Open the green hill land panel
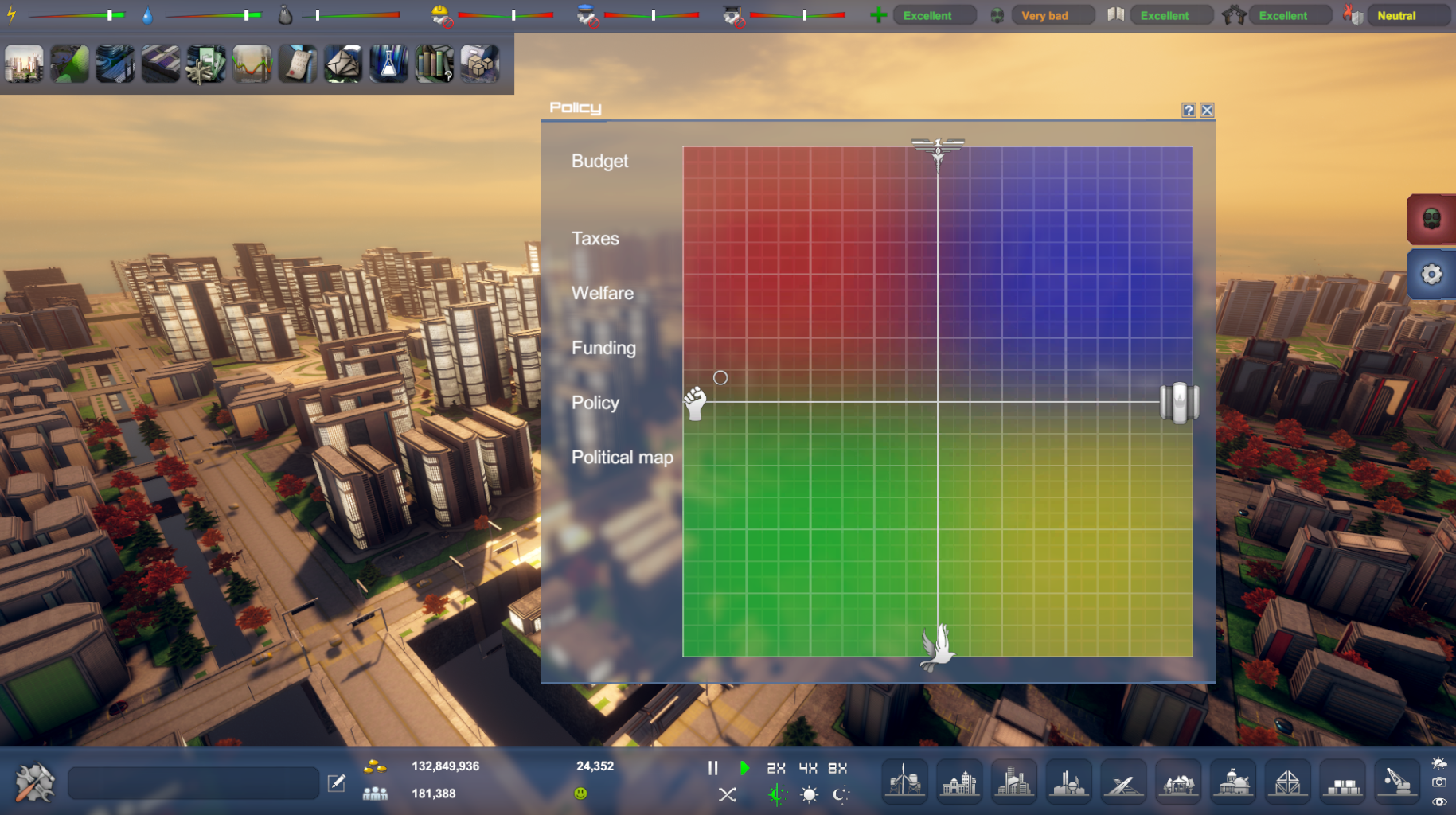Screen dimensions: 1456x815 69,64
